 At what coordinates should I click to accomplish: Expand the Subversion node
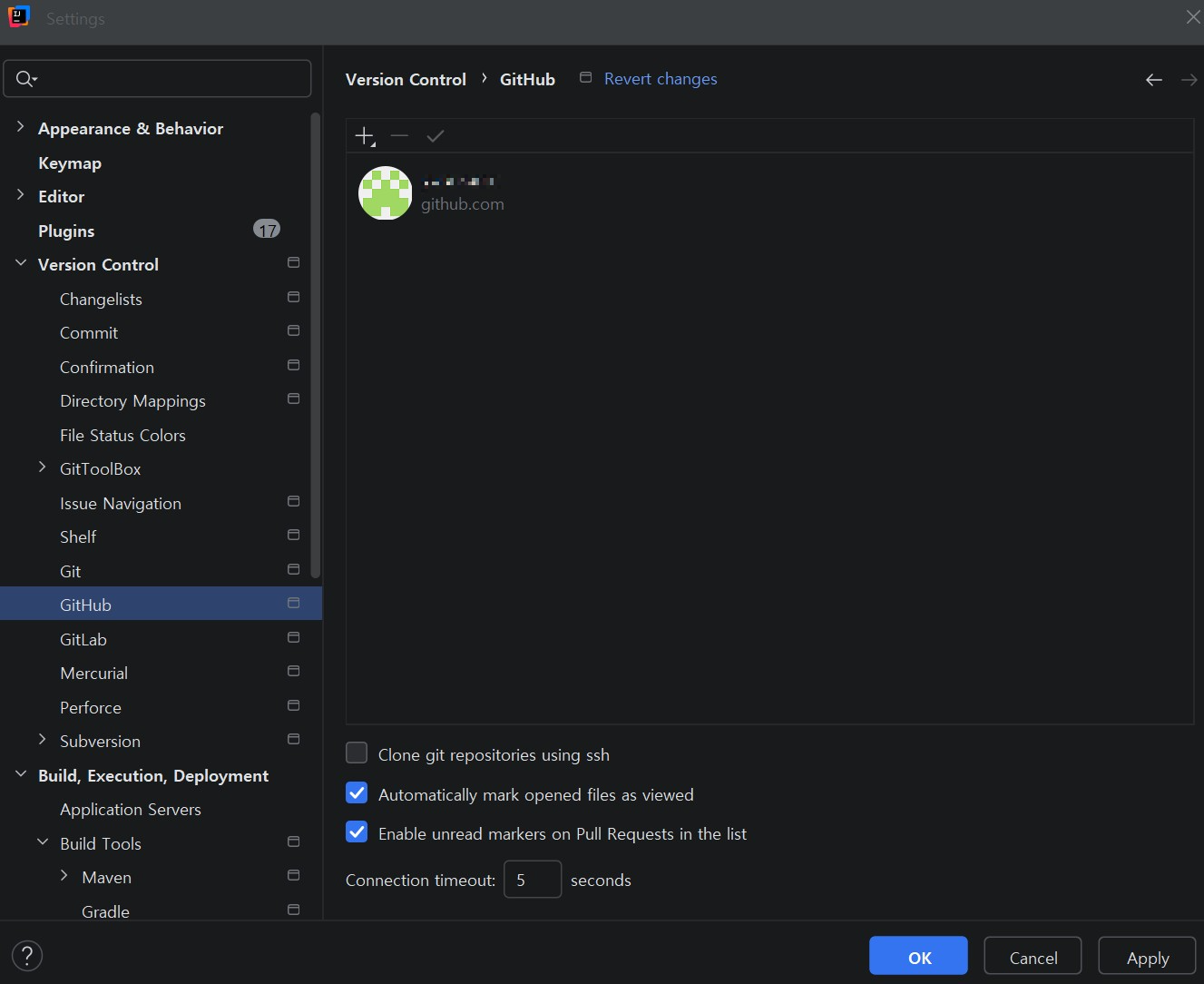point(42,740)
